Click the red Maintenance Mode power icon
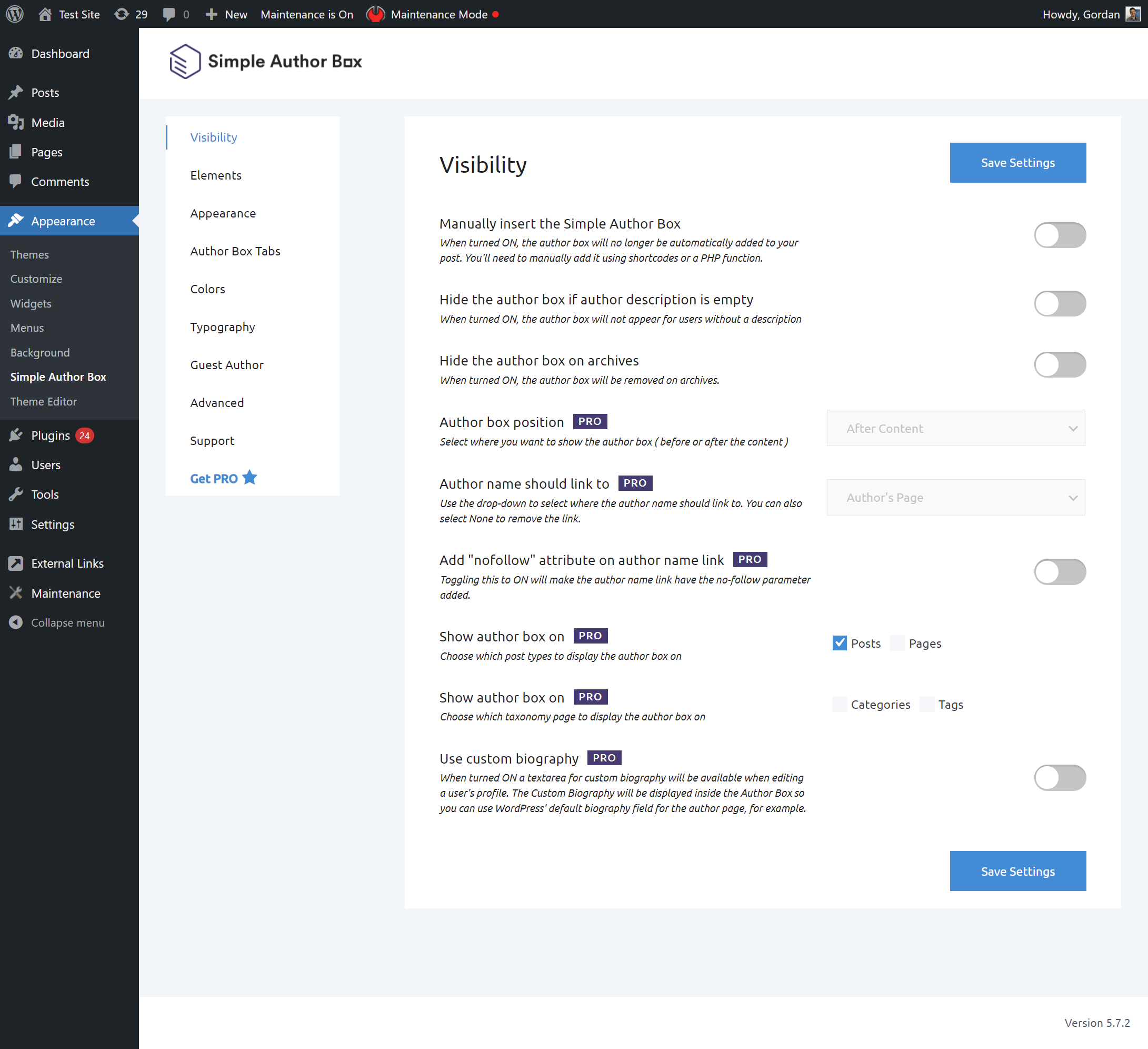Screen dimensions: 1148x1049 (x=376, y=14)
